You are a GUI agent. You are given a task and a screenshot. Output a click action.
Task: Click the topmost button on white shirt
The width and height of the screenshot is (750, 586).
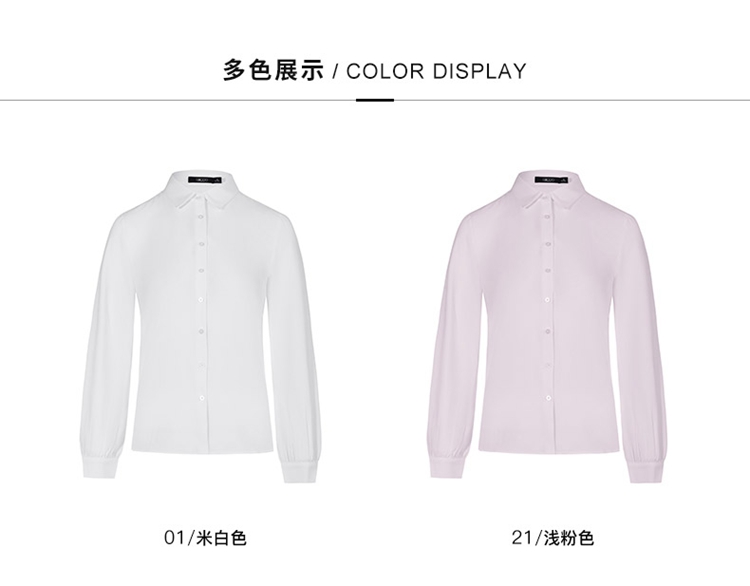click(201, 218)
